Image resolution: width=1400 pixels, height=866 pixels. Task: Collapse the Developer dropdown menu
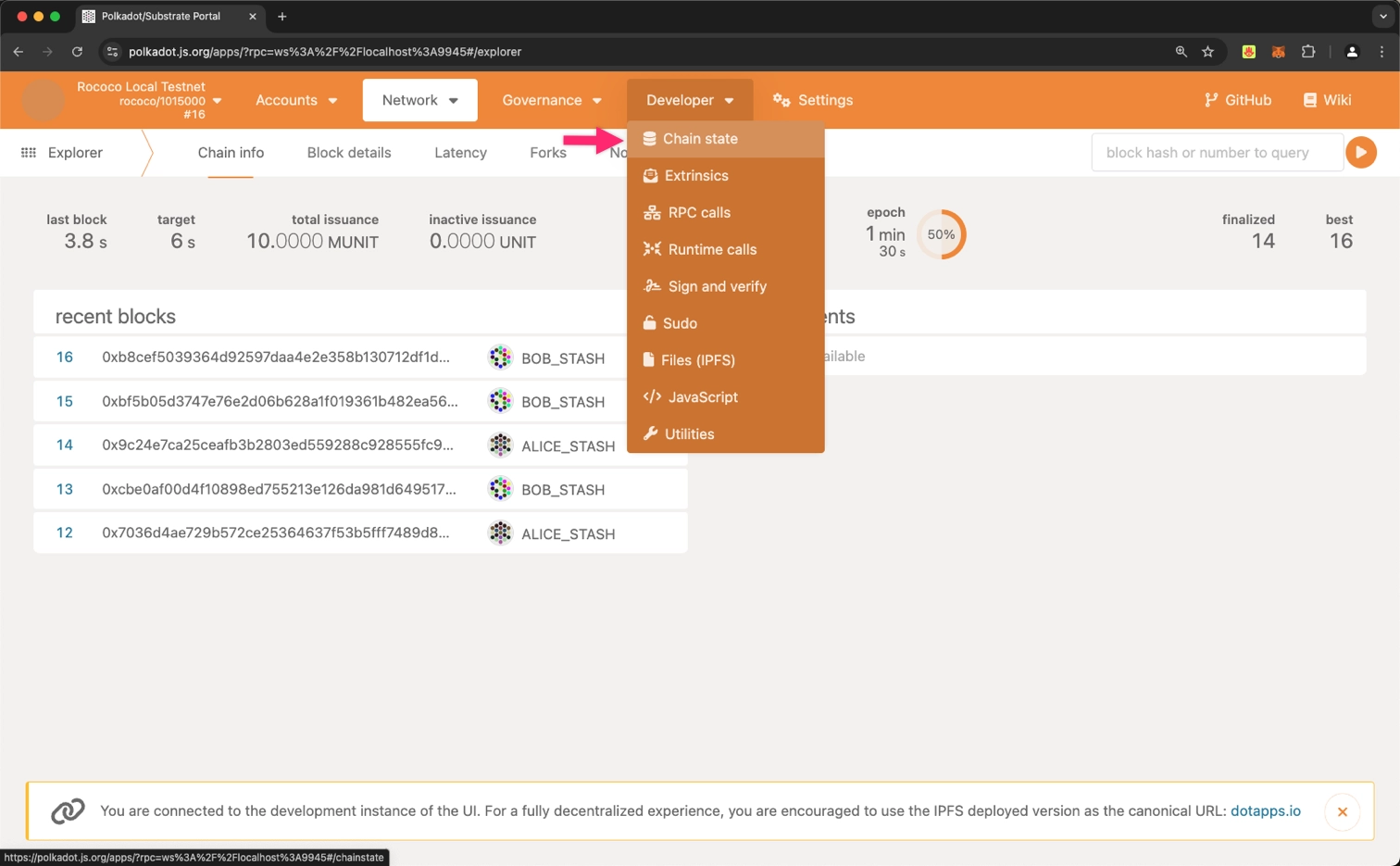pyautogui.click(x=689, y=100)
